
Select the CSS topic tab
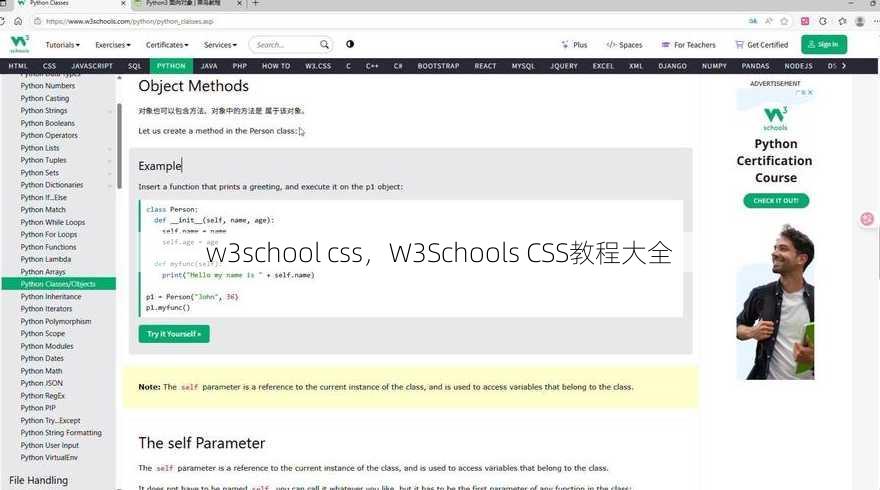point(49,66)
